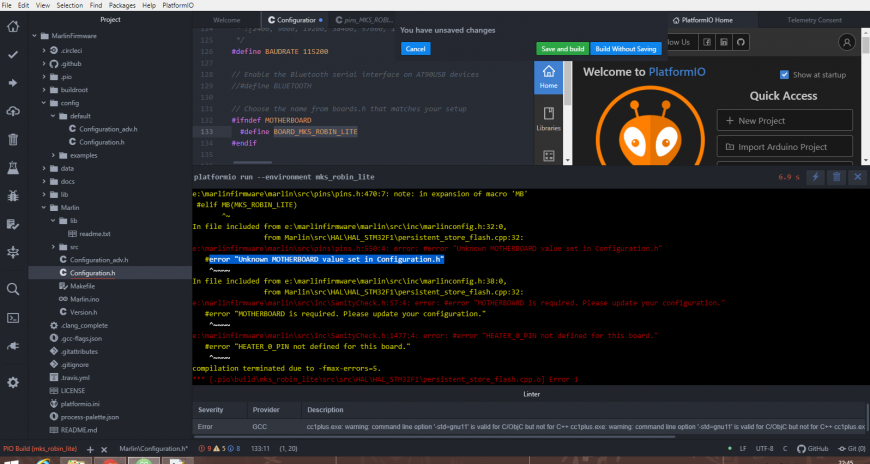Collapse the default folder
870x464 pixels.
coord(53,116)
